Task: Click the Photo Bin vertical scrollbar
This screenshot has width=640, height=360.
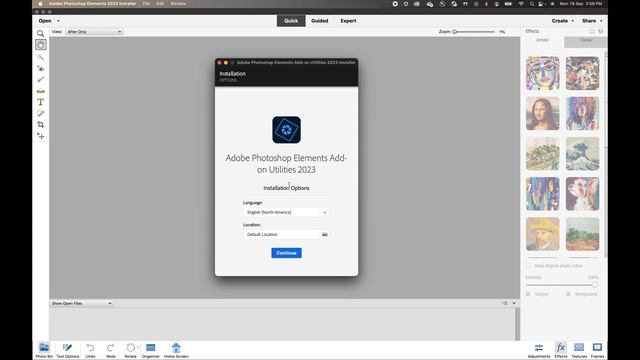Action: [518, 324]
